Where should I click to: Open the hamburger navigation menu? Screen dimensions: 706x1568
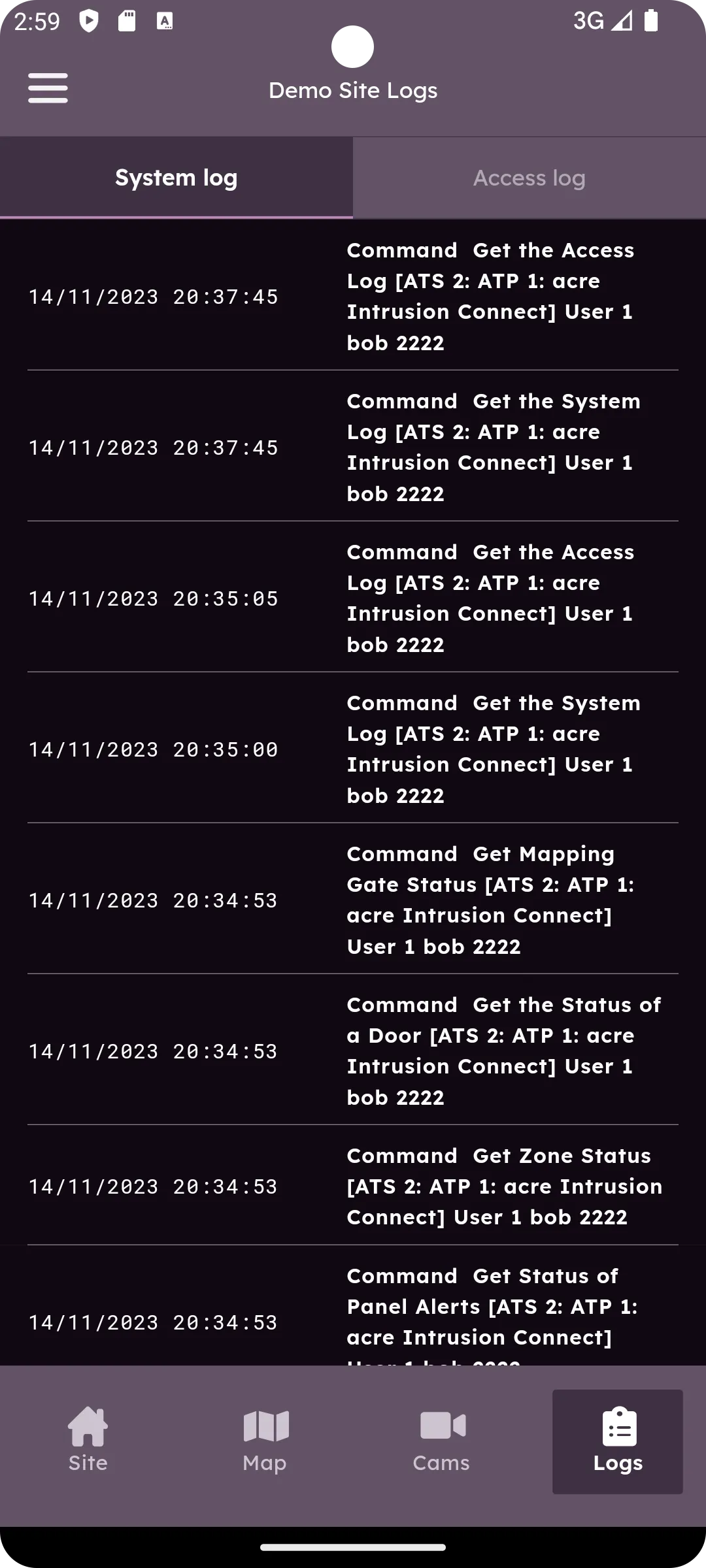click(48, 88)
